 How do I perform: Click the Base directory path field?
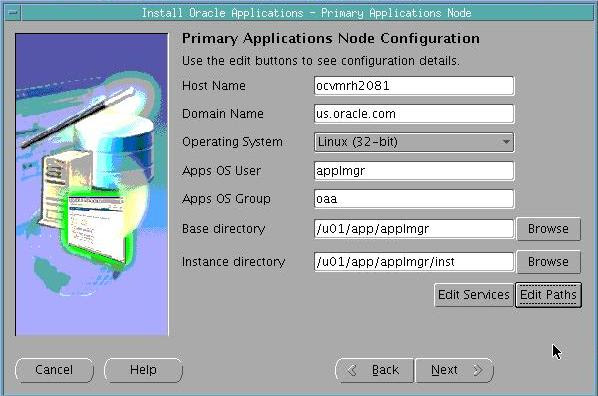click(414, 229)
